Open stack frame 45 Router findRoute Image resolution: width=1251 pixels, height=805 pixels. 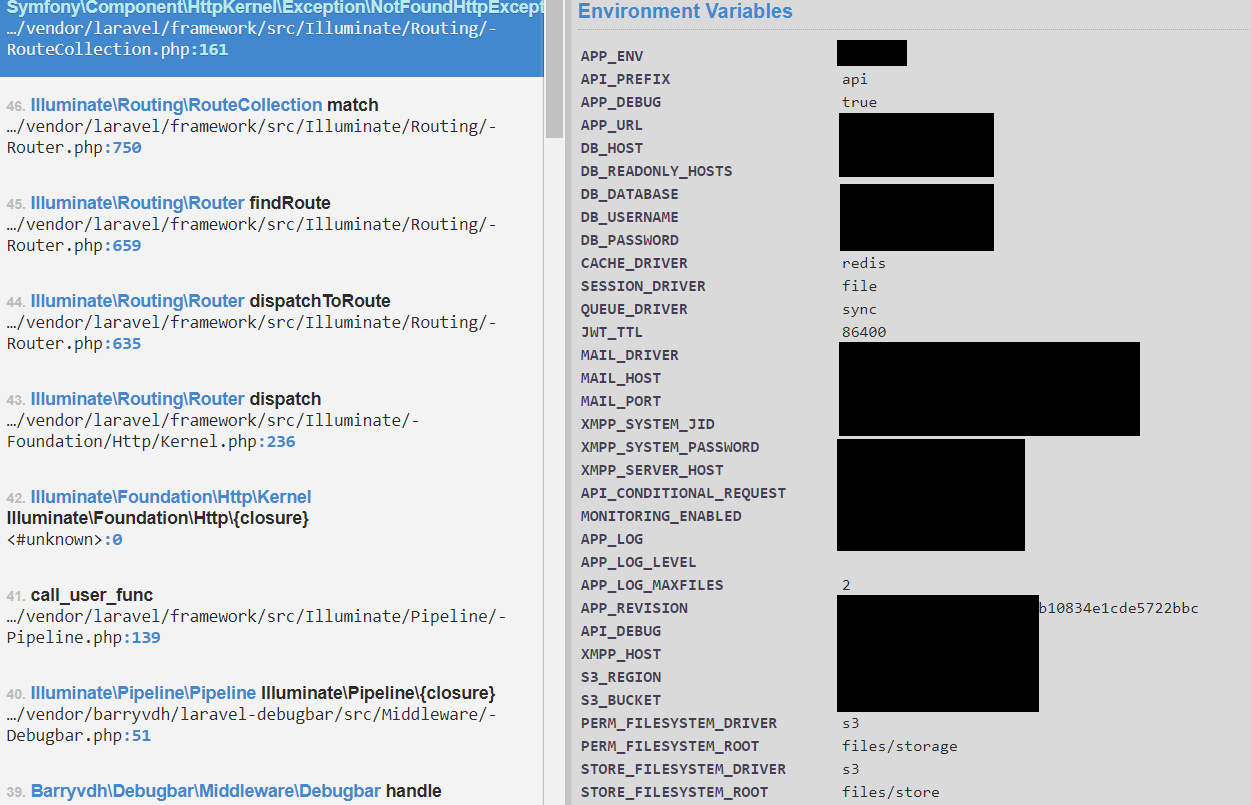[272, 224]
